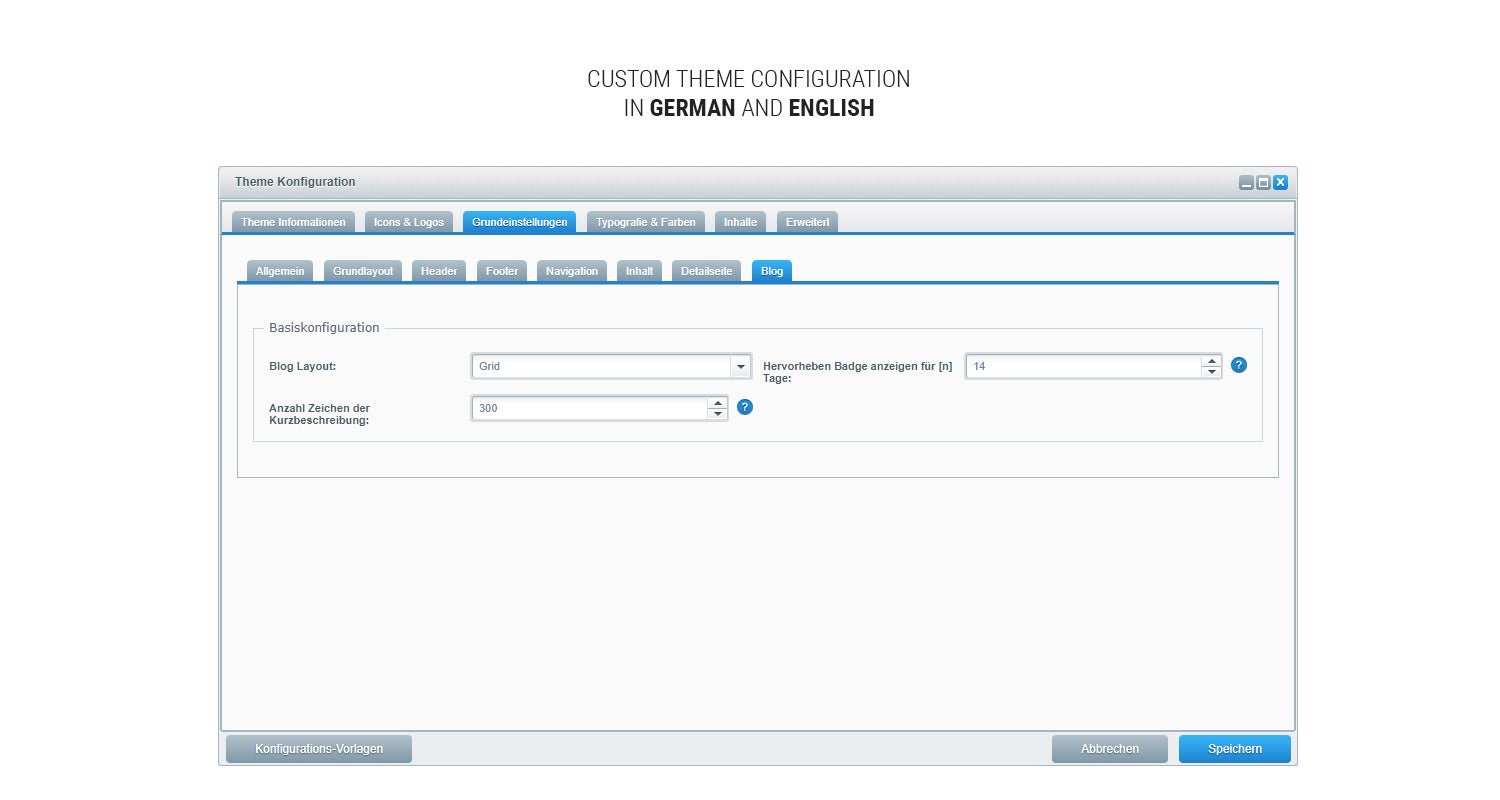This screenshot has width=1500, height=800.
Task: Open Typografie & Farben tab
Action: pyautogui.click(x=646, y=222)
